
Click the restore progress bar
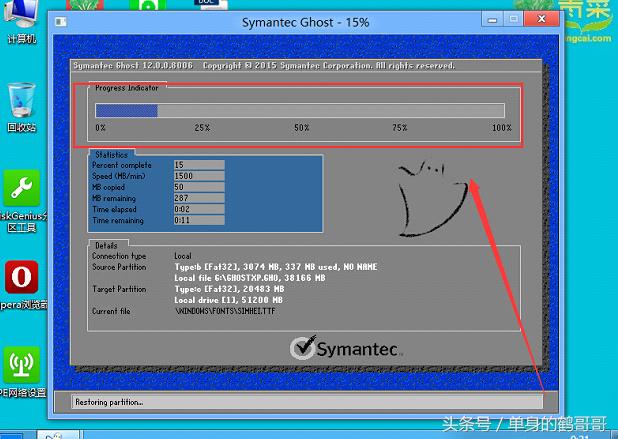[x=300, y=110]
